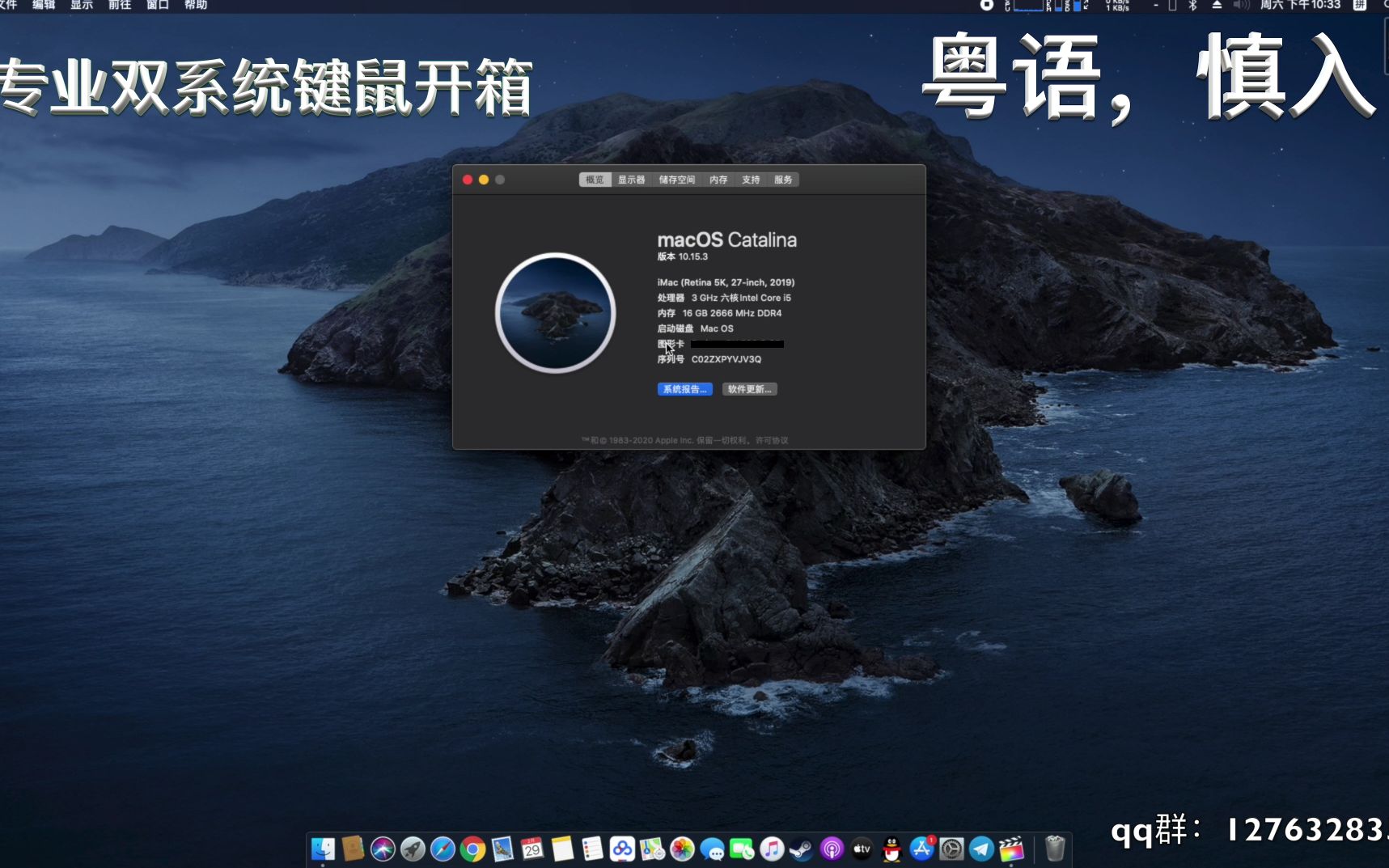Screen dimensions: 1389x868
Task: Switch to the 储存空间 tab
Action: (x=676, y=180)
